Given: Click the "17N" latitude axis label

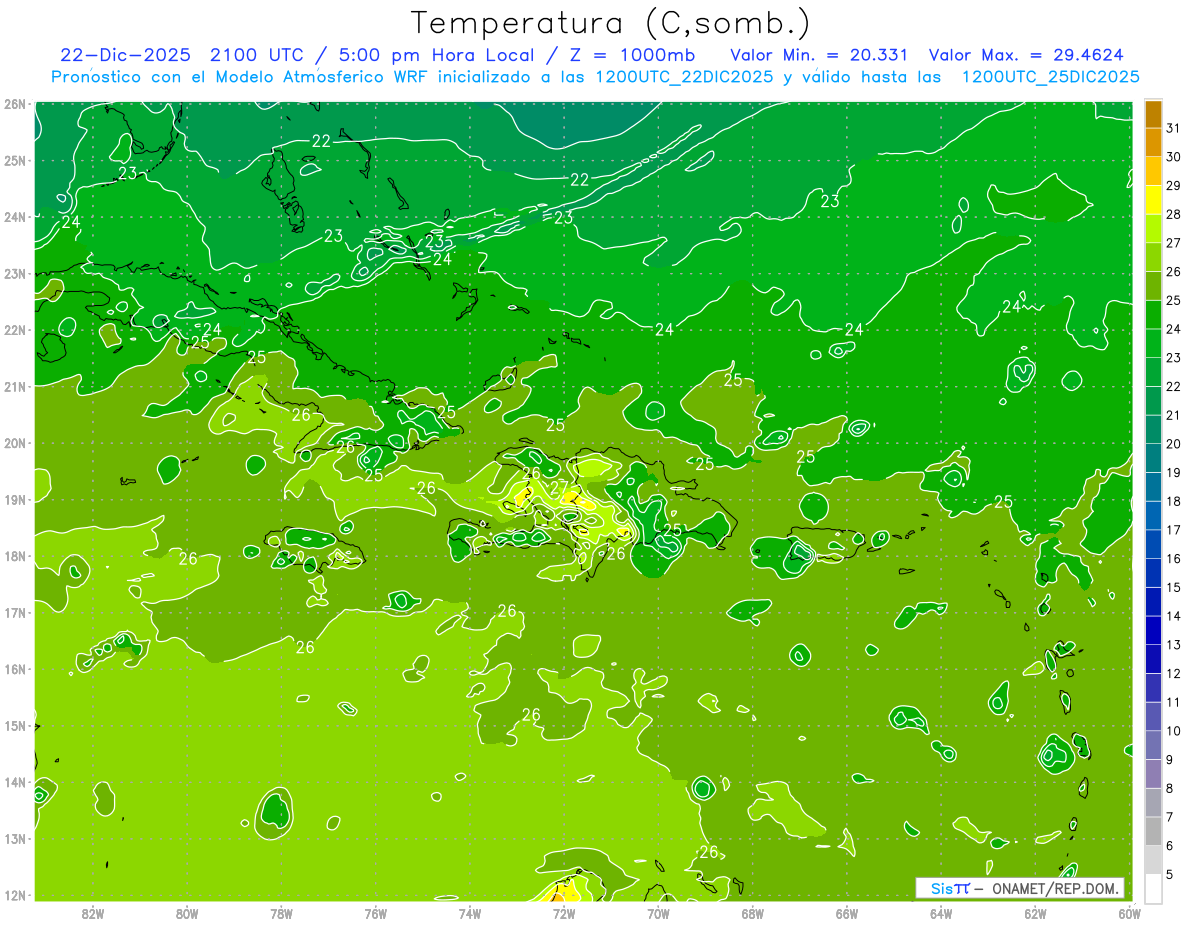Looking at the screenshot, I should tap(15, 612).
